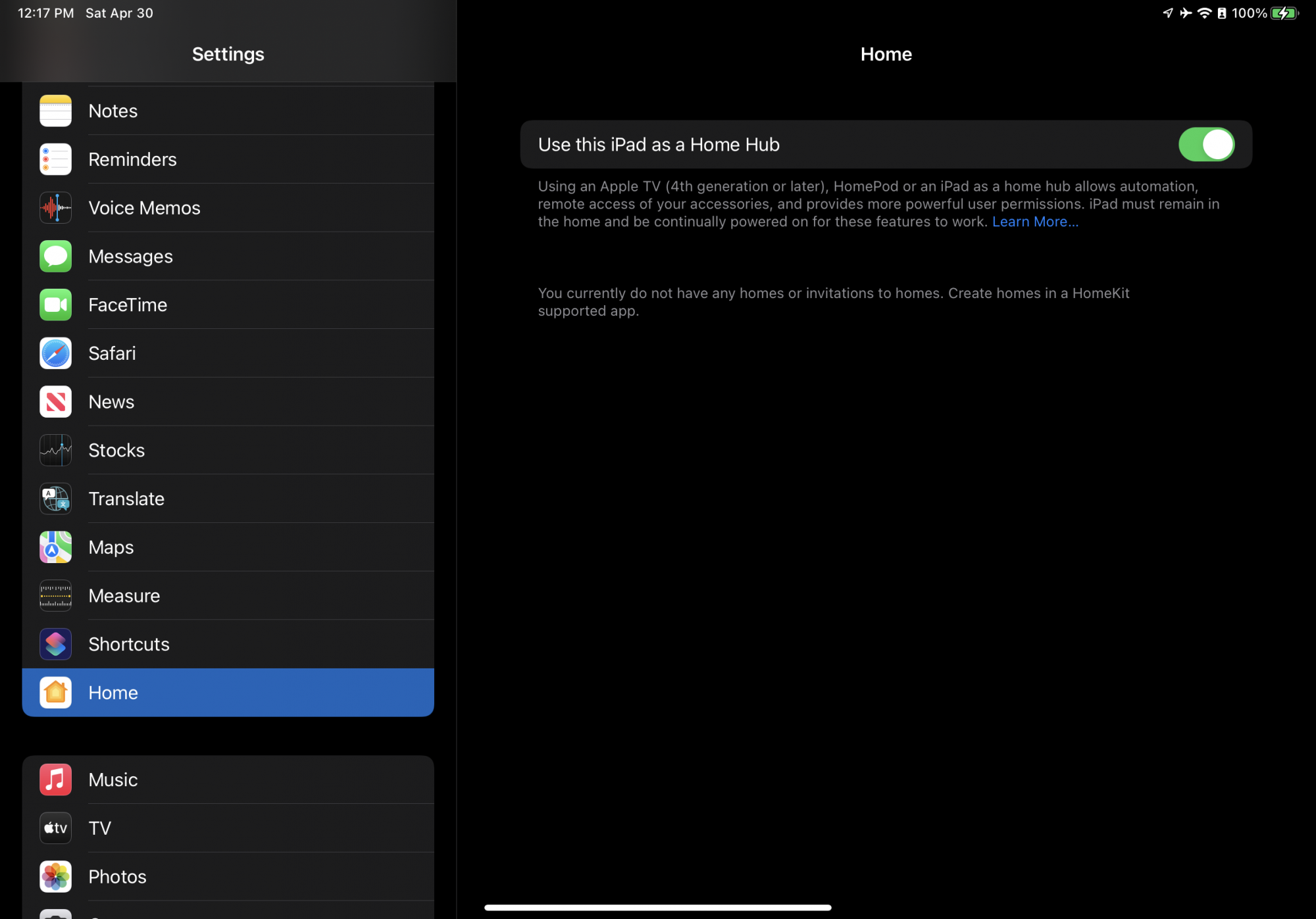1316x919 pixels.
Task: Tap the green Messages bubble icon
Action: [x=55, y=257]
